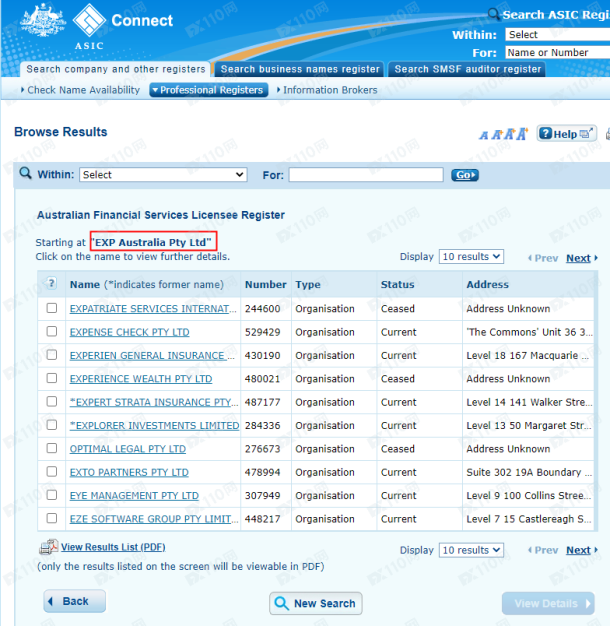Open the bottom Display 10 results dropdown

[x=471, y=550]
